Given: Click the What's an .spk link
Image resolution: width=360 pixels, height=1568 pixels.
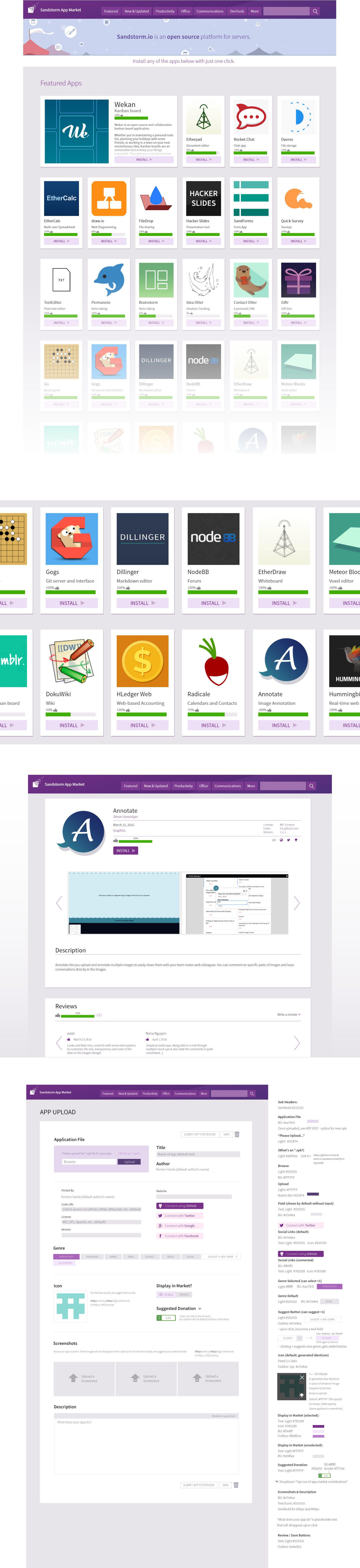Looking at the screenshot, I should [x=129, y=1154].
